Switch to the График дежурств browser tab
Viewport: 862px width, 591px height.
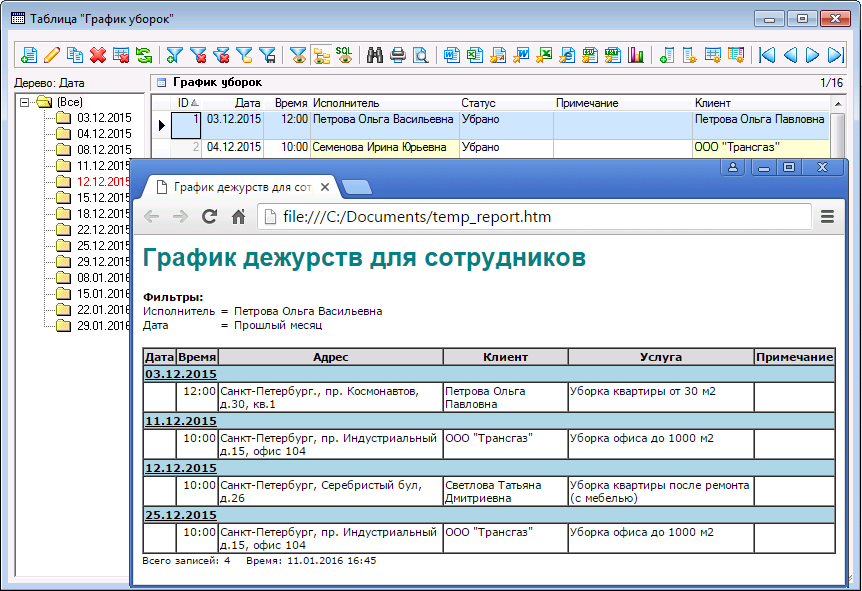240,187
